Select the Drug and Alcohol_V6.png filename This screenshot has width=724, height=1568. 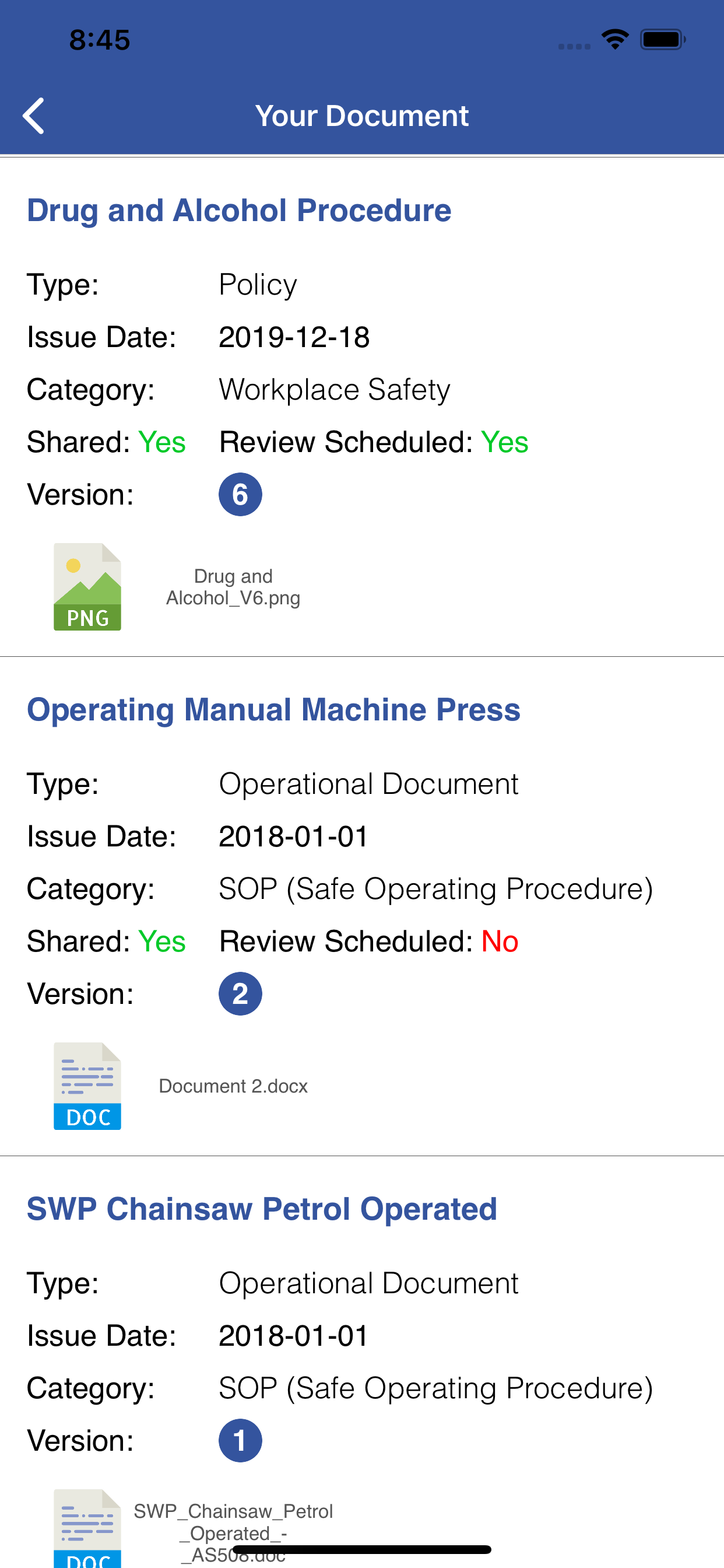click(x=233, y=587)
